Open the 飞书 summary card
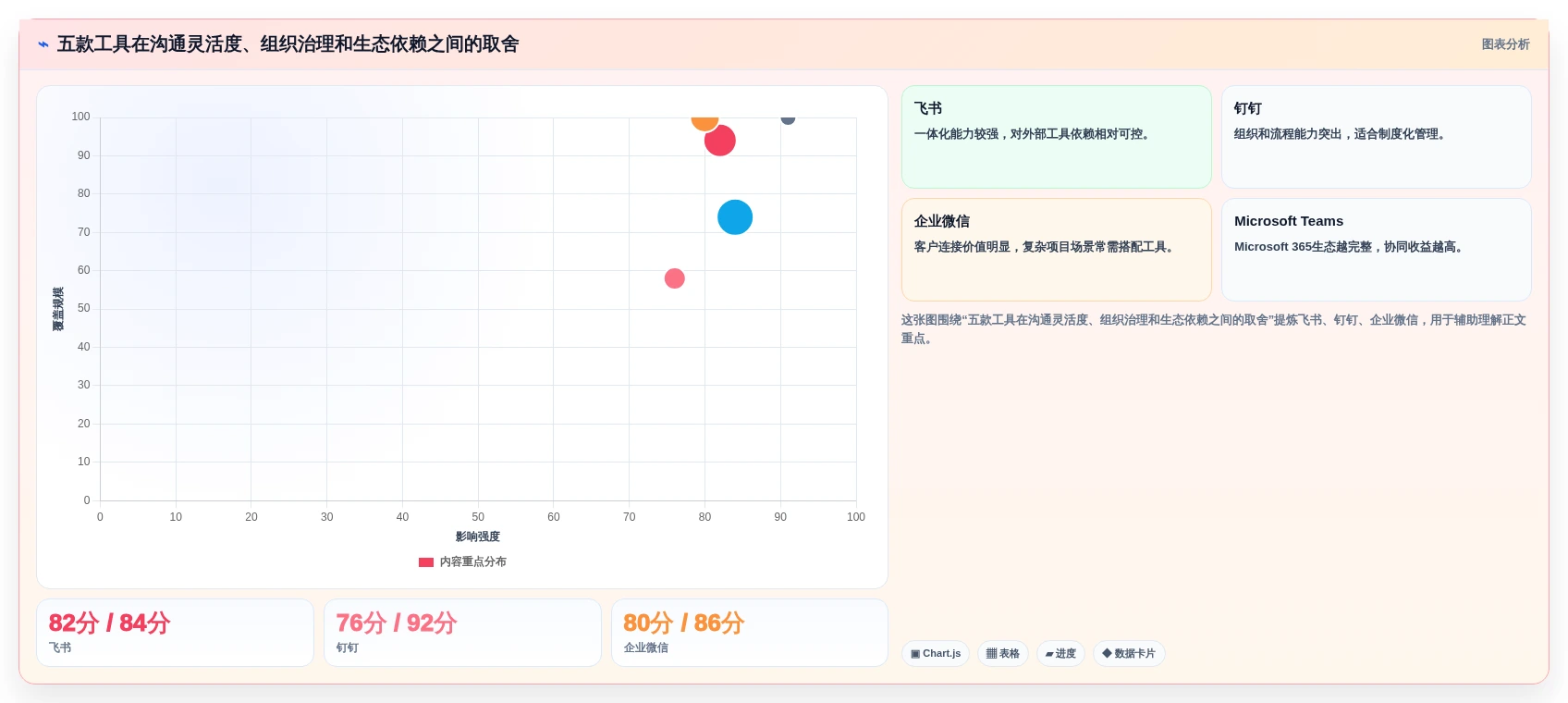1568x703 pixels. [x=1056, y=137]
